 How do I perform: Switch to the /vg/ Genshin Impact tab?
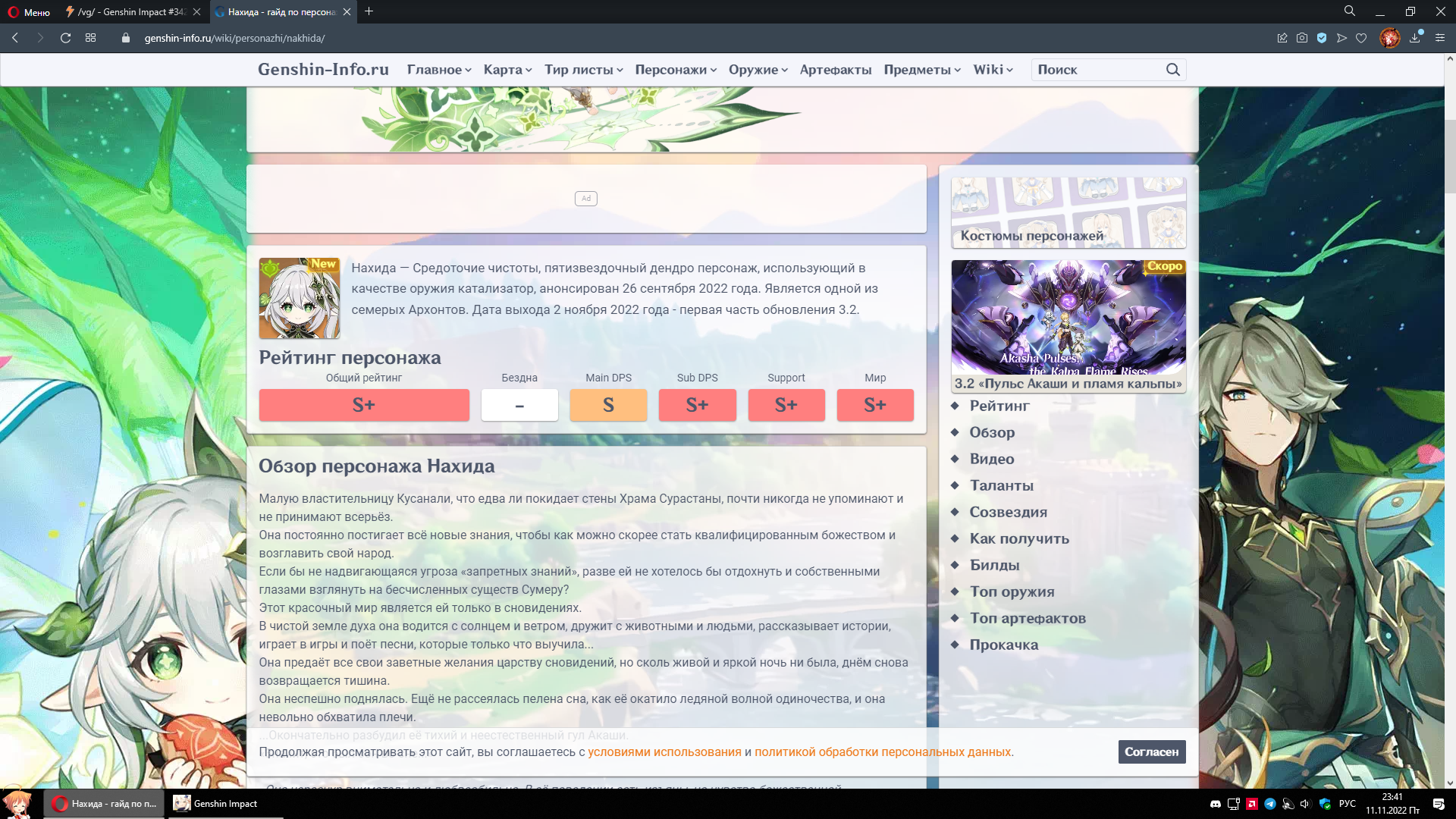pyautogui.click(x=130, y=12)
